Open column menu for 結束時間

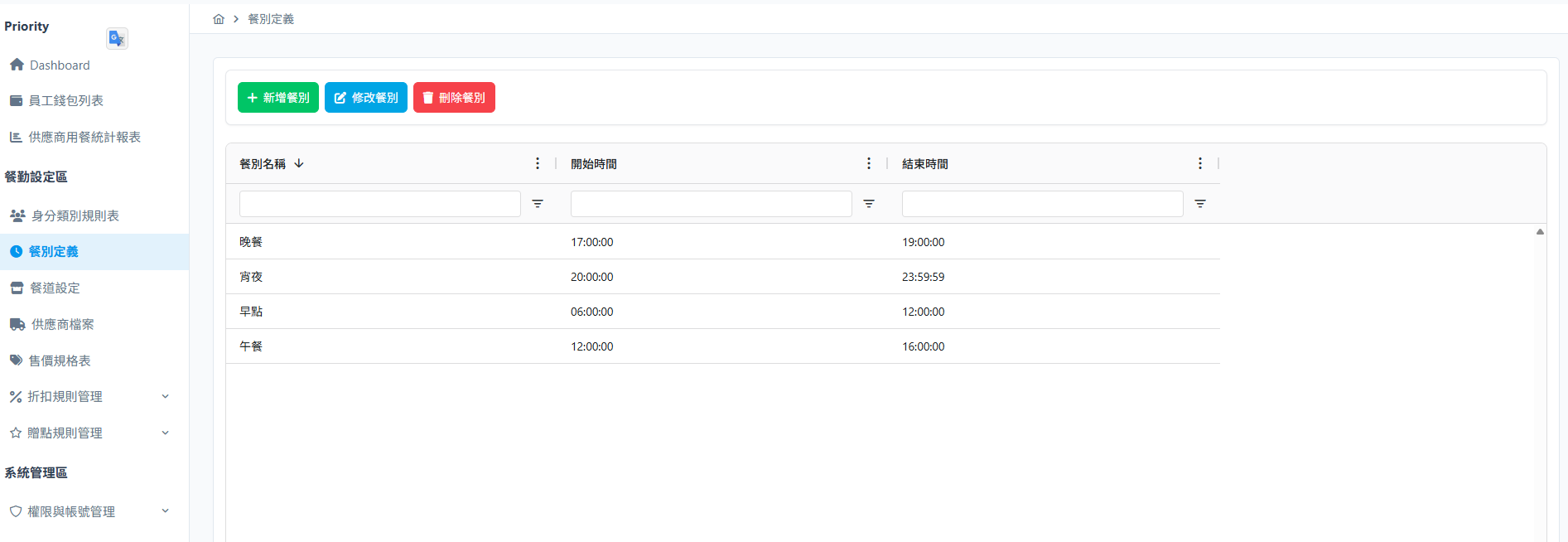(x=1200, y=163)
